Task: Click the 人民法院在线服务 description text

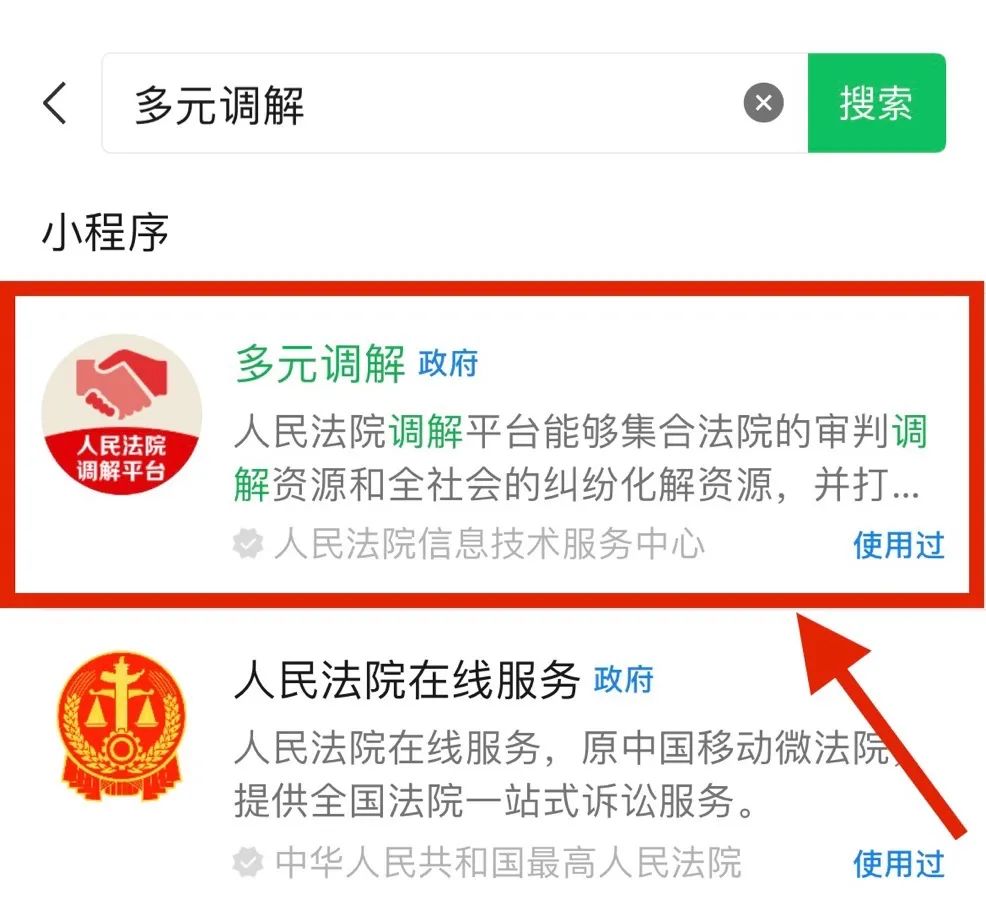Action: [x=566, y=775]
